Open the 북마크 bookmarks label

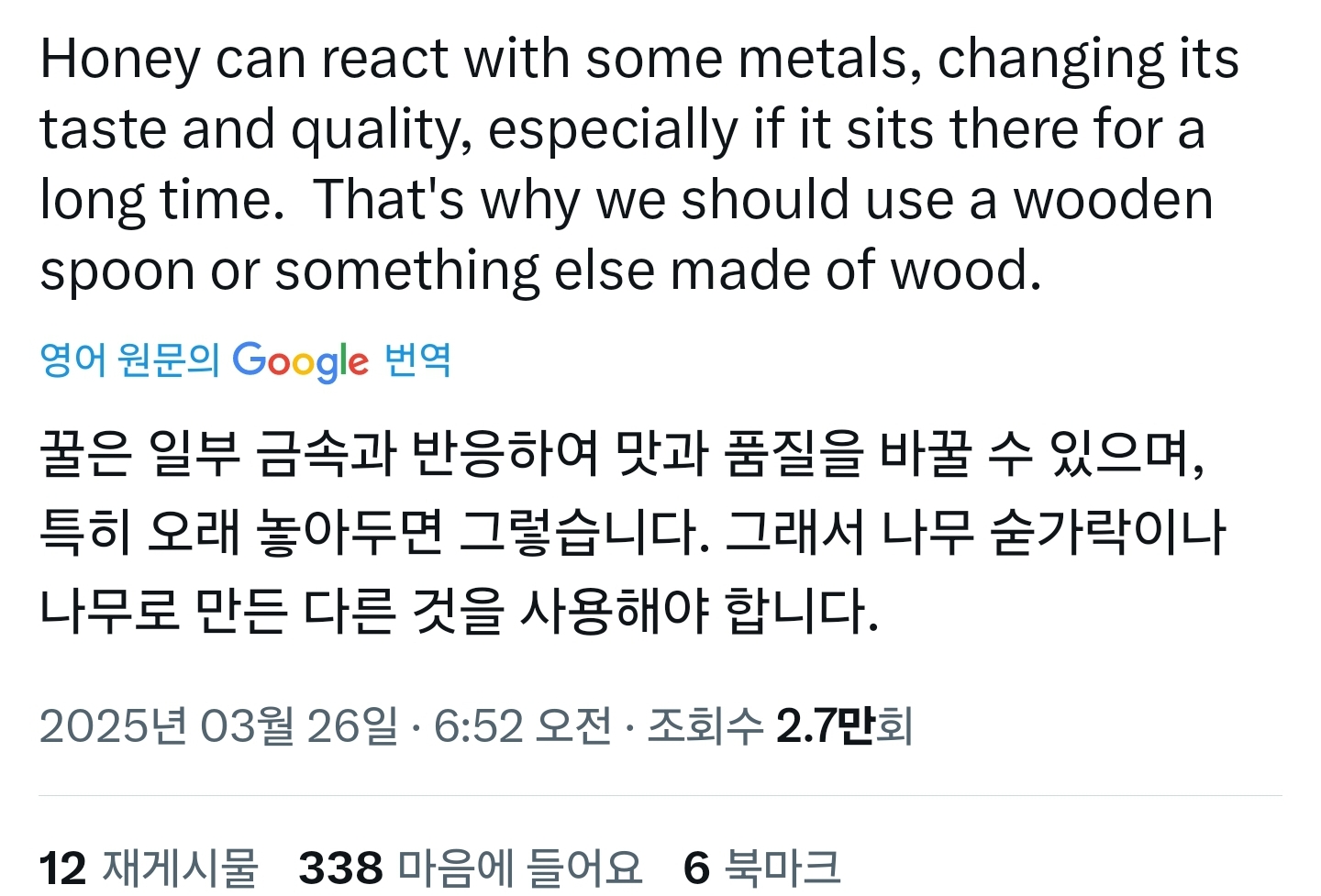(x=782, y=867)
